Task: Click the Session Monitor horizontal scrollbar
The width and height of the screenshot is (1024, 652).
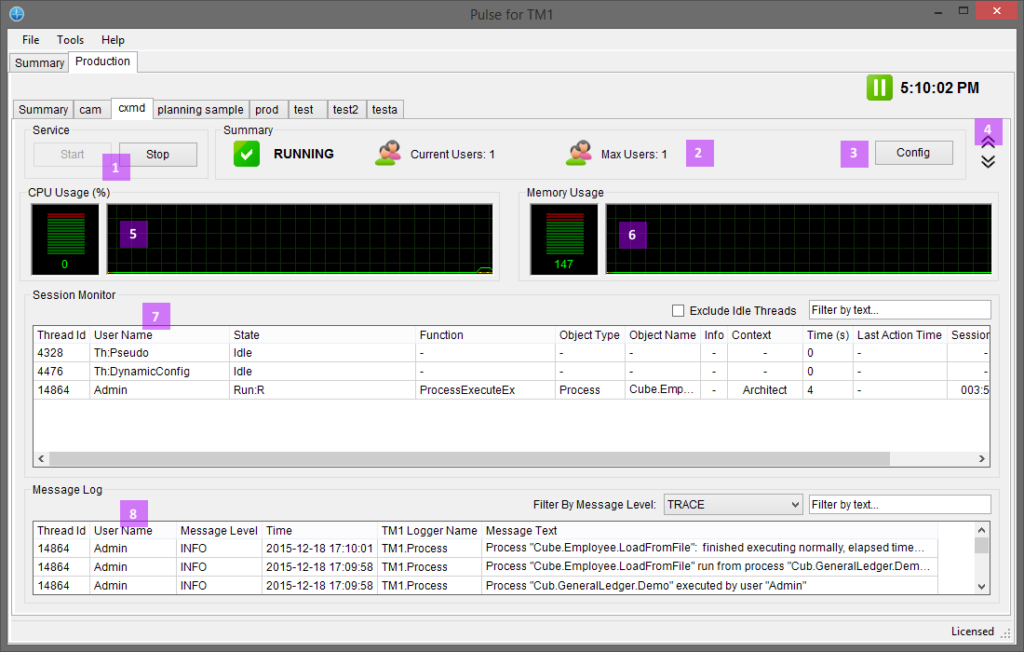Action: point(500,459)
